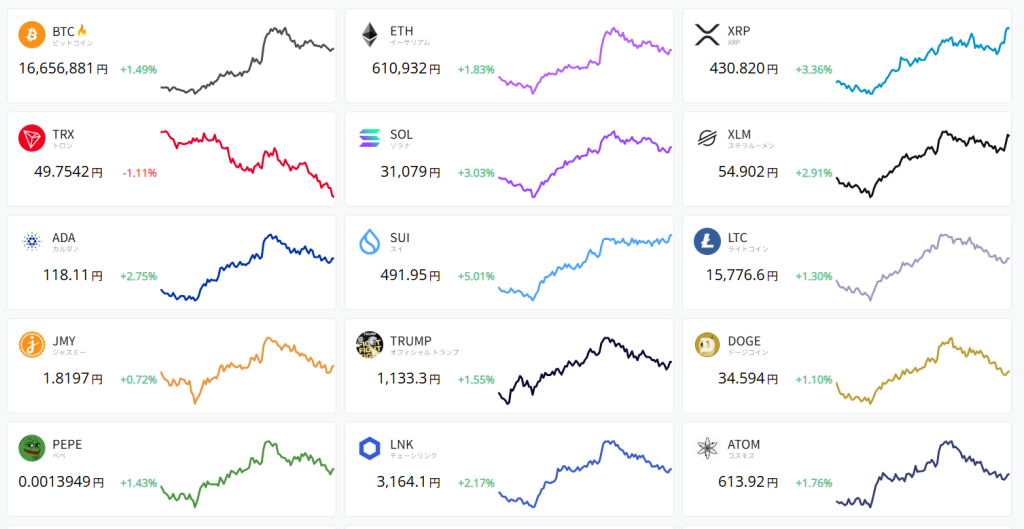Click the green PEPE frog icon
Screen dimensions: 1024x529
(x=32, y=448)
